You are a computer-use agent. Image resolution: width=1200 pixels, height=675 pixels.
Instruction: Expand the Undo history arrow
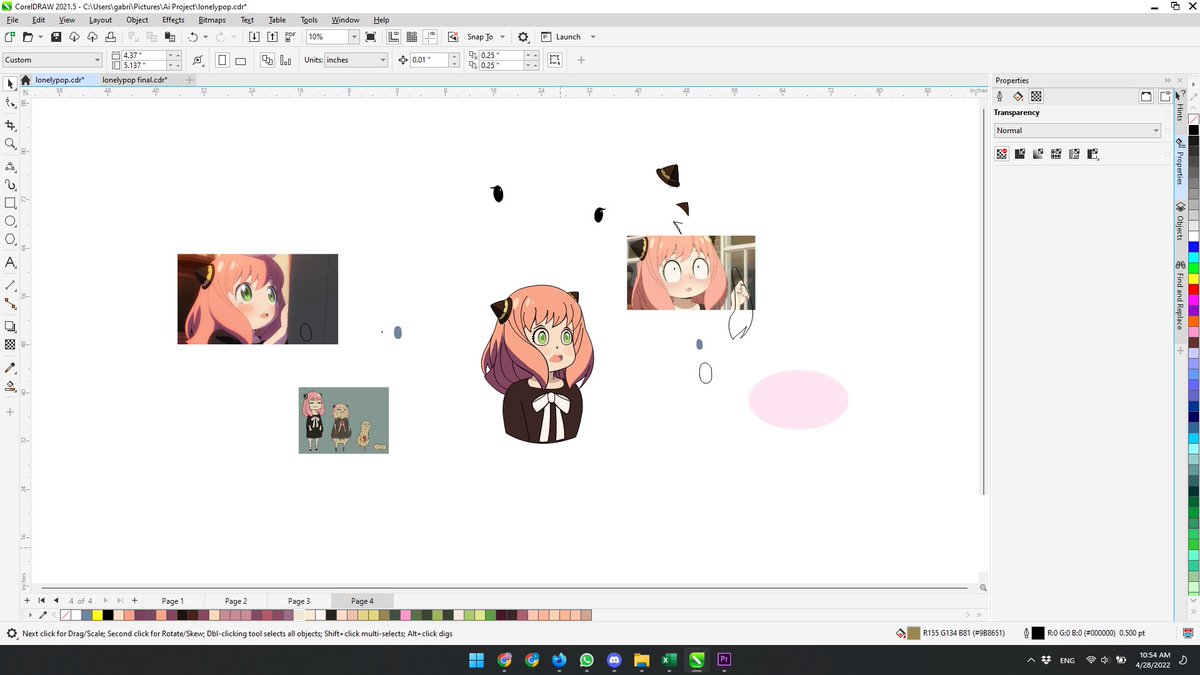pyautogui.click(x=206, y=37)
